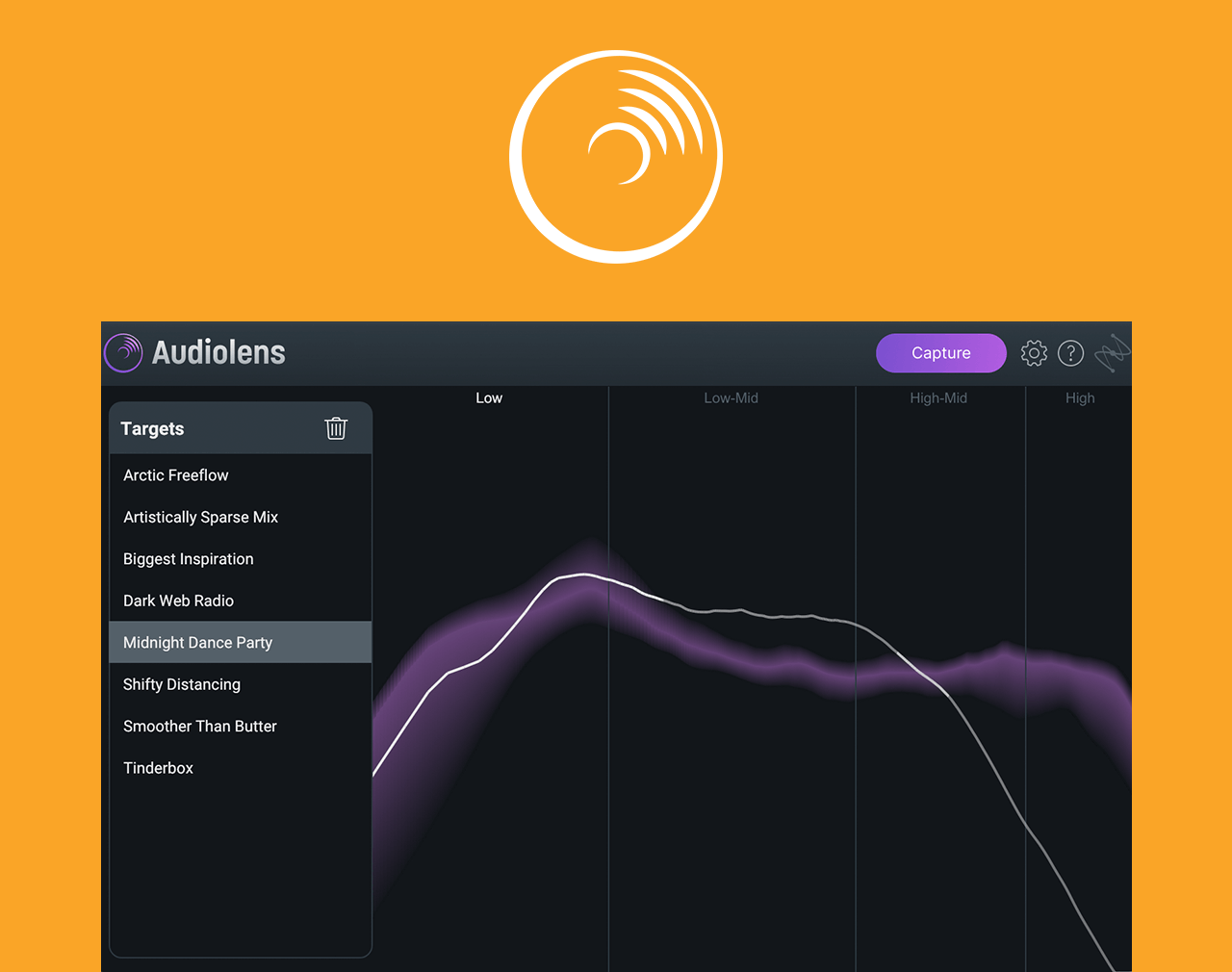Click the High-Mid band label
This screenshot has height=972, width=1232.
tap(938, 398)
